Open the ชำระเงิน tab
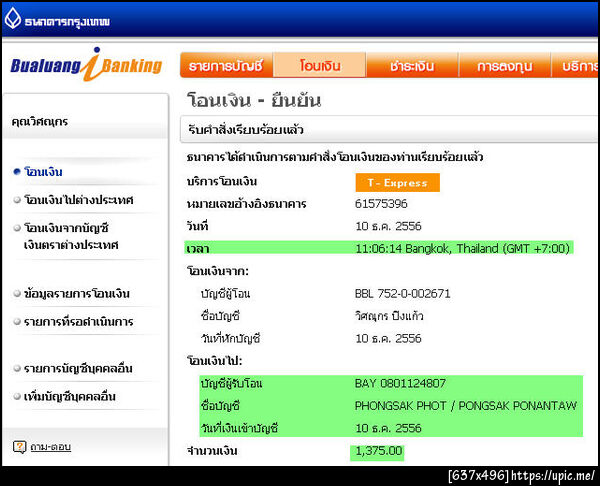This screenshot has width=600, height=486. (x=412, y=65)
